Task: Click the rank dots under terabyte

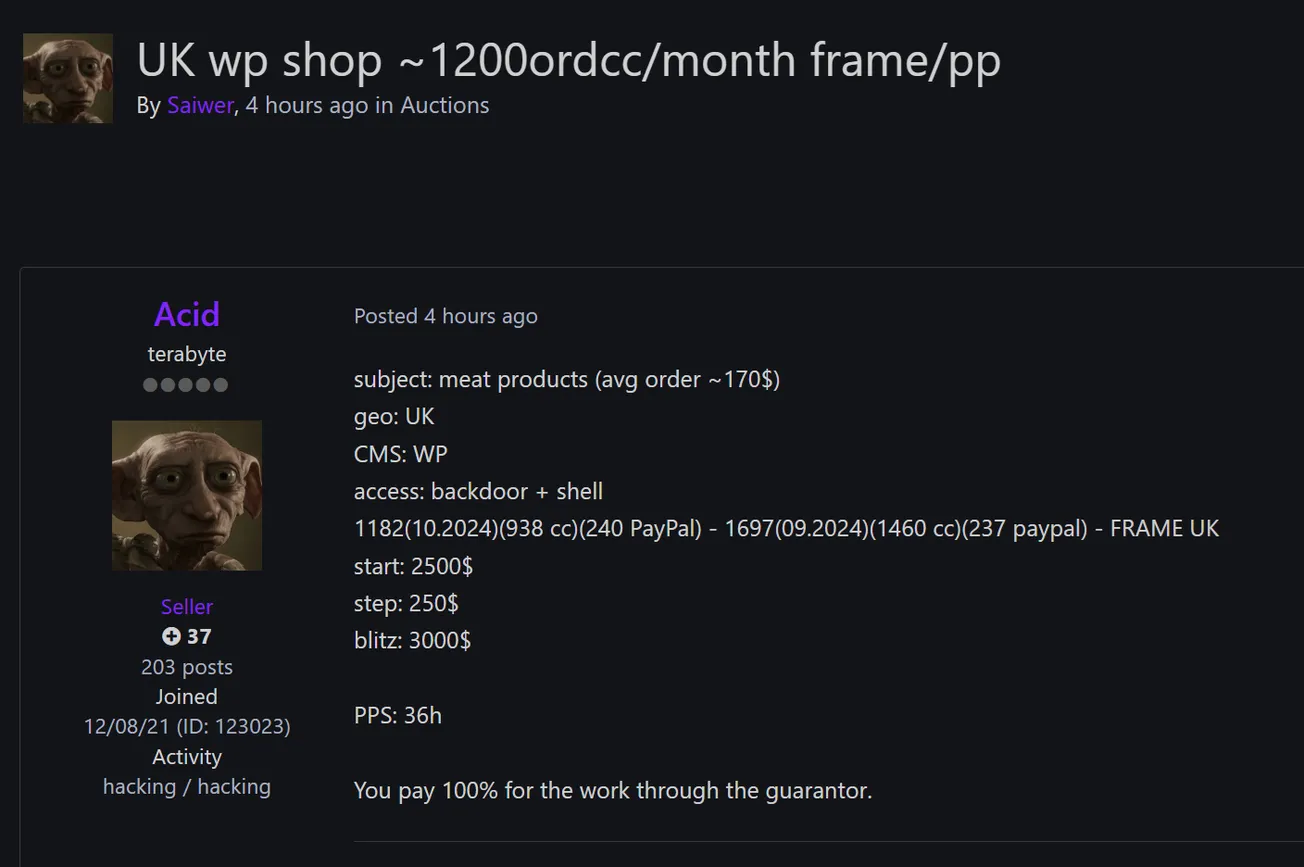Action: point(186,385)
